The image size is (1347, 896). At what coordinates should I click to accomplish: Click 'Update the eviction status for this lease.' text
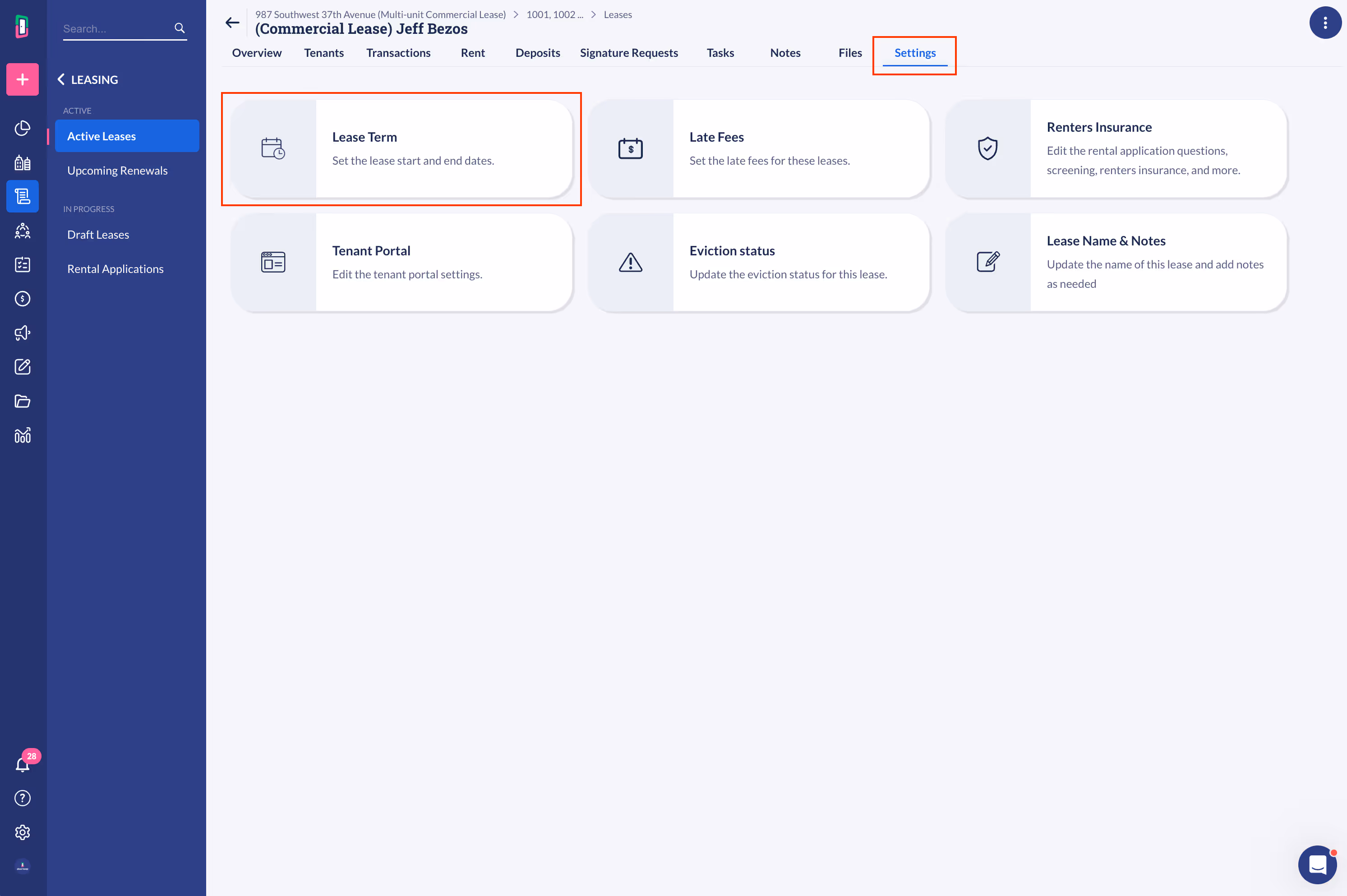click(789, 274)
